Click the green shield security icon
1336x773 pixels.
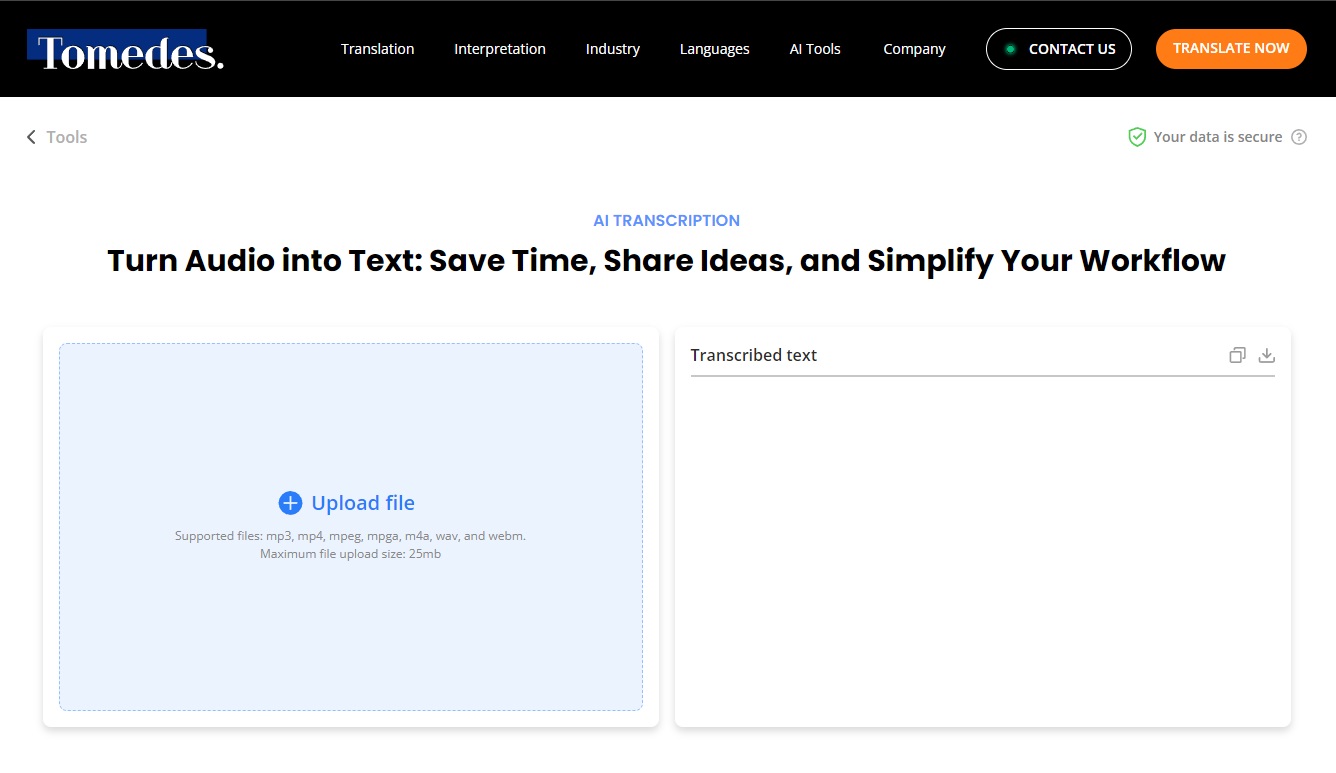[1137, 137]
